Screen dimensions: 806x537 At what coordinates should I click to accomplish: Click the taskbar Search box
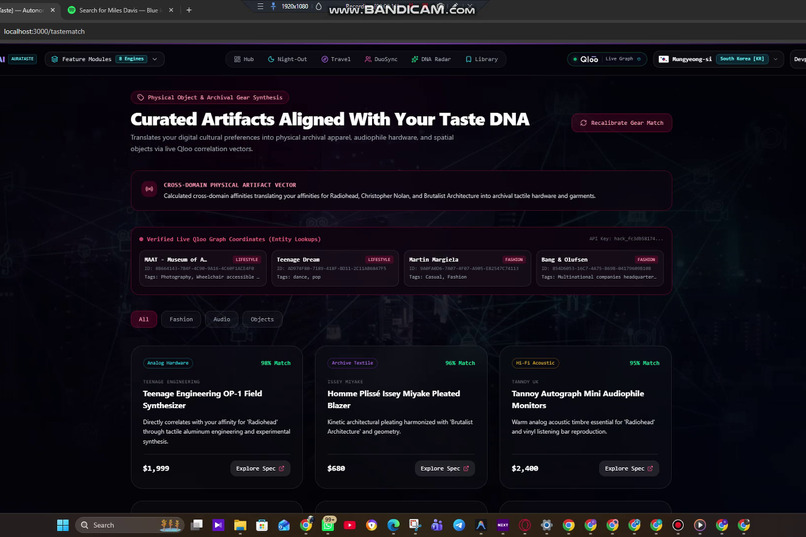[x=130, y=525]
